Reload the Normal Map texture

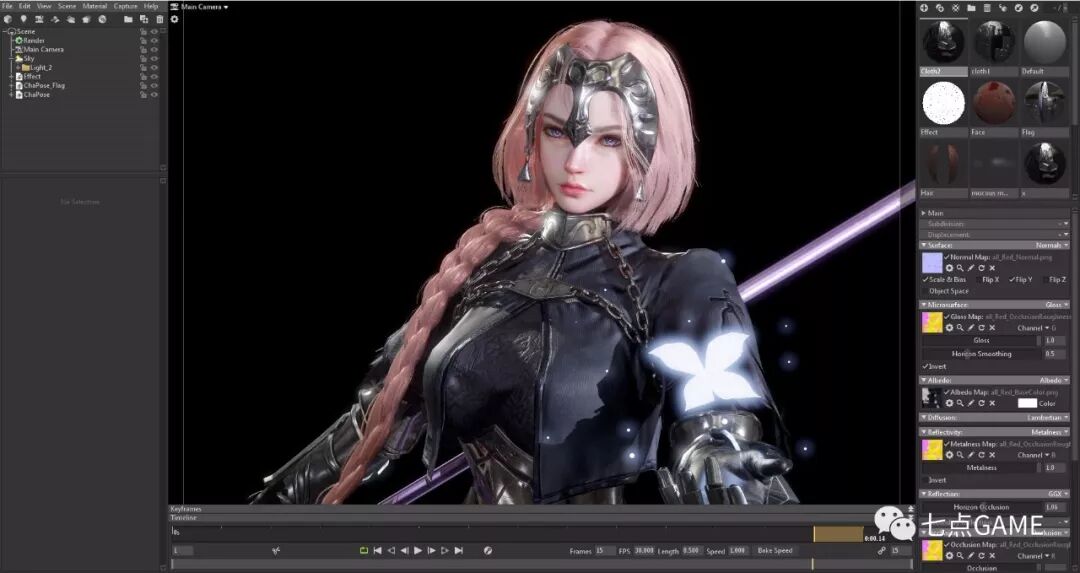pyautogui.click(x=982, y=268)
